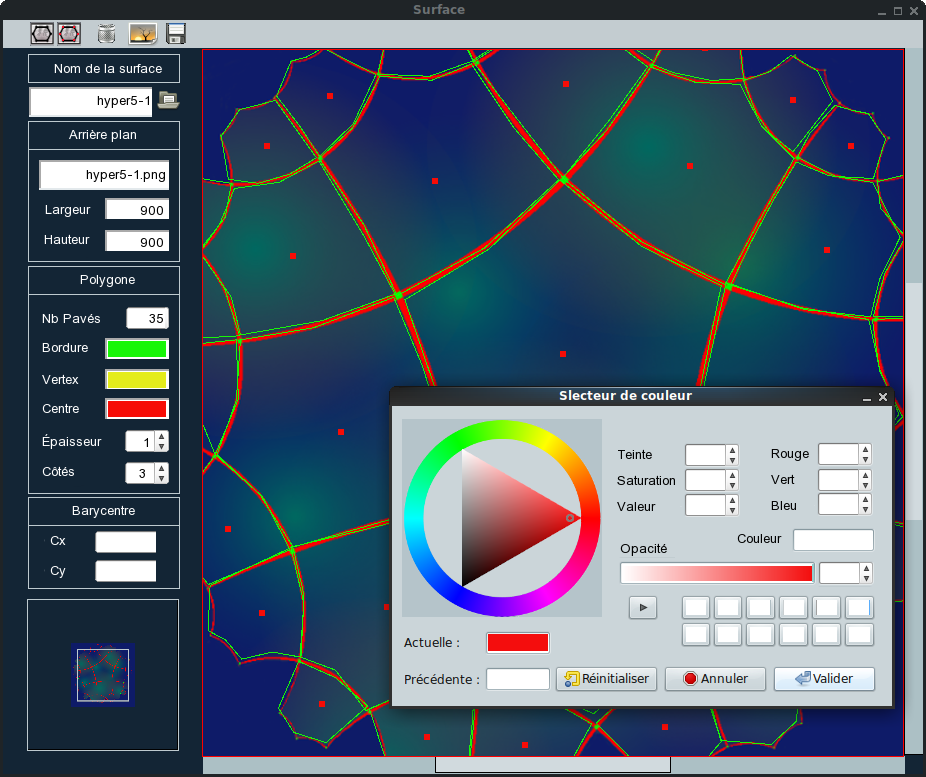Click the plain hexagon polygon tool icon
Viewport: 926px width, 777px height.
click(x=41, y=33)
